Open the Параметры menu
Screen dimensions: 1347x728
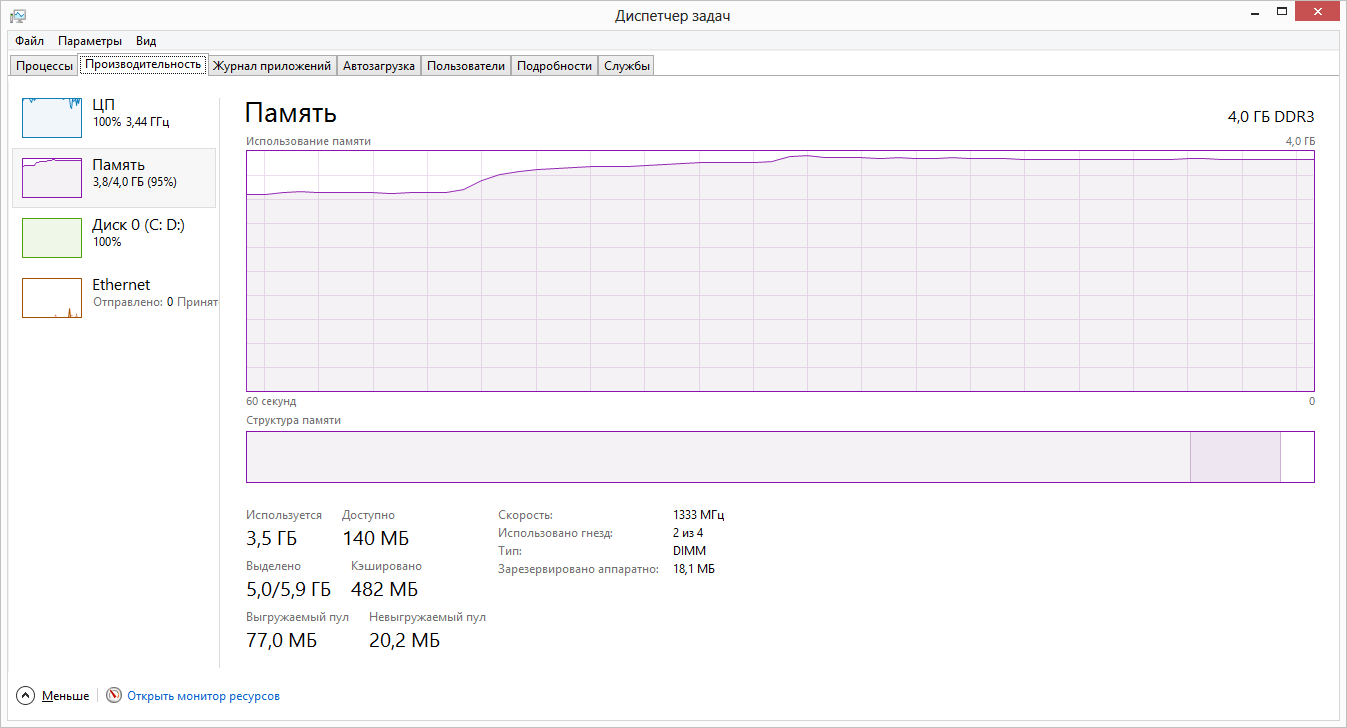(x=90, y=41)
